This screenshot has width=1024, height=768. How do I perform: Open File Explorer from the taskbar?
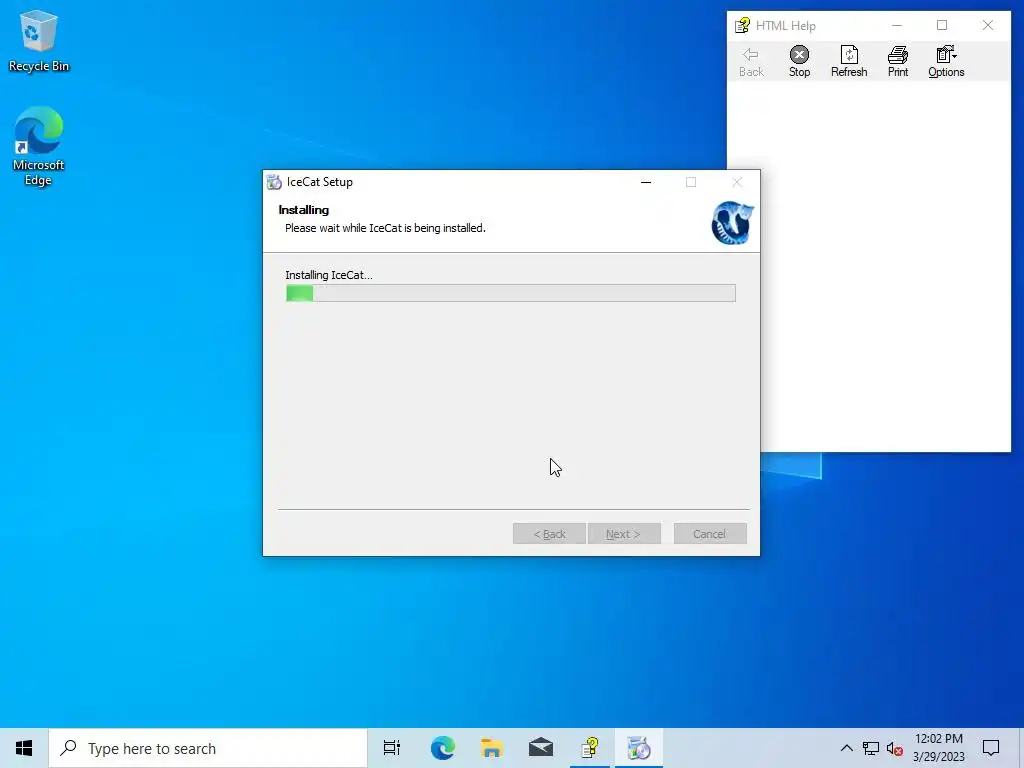click(x=491, y=748)
